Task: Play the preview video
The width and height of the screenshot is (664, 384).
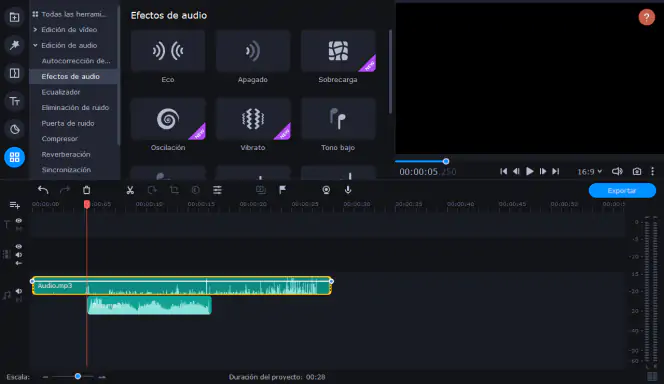Action: click(x=529, y=171)
